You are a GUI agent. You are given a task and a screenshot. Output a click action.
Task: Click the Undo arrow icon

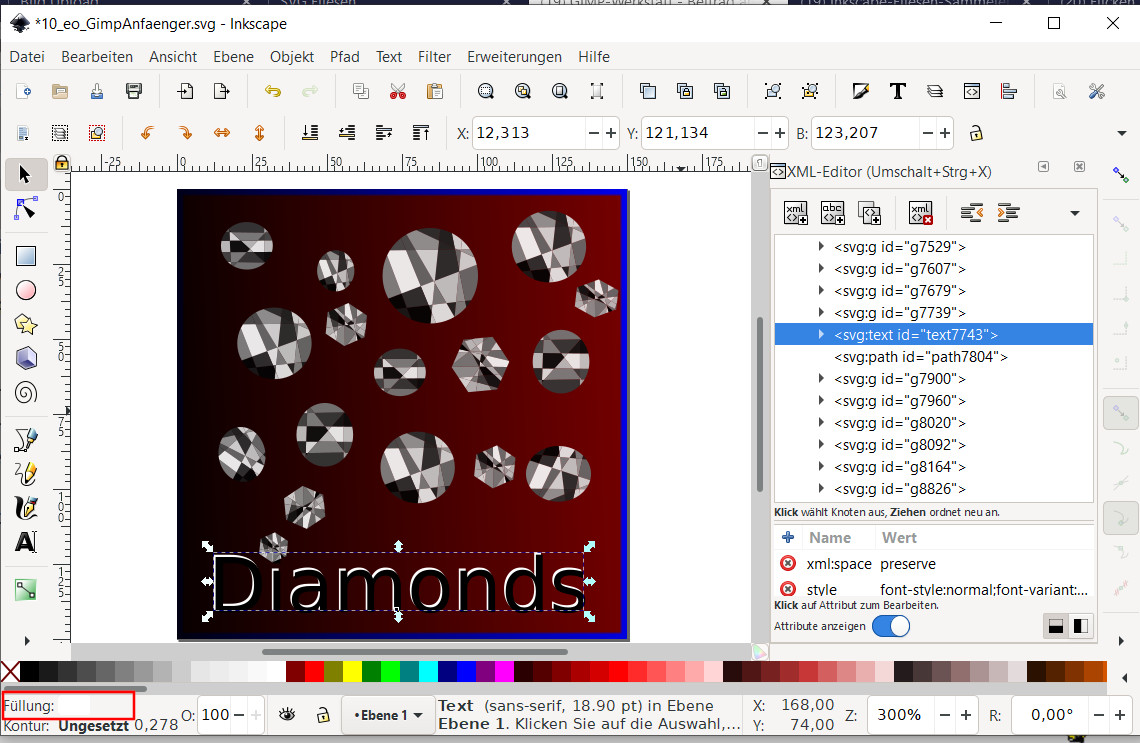(273, 91)
